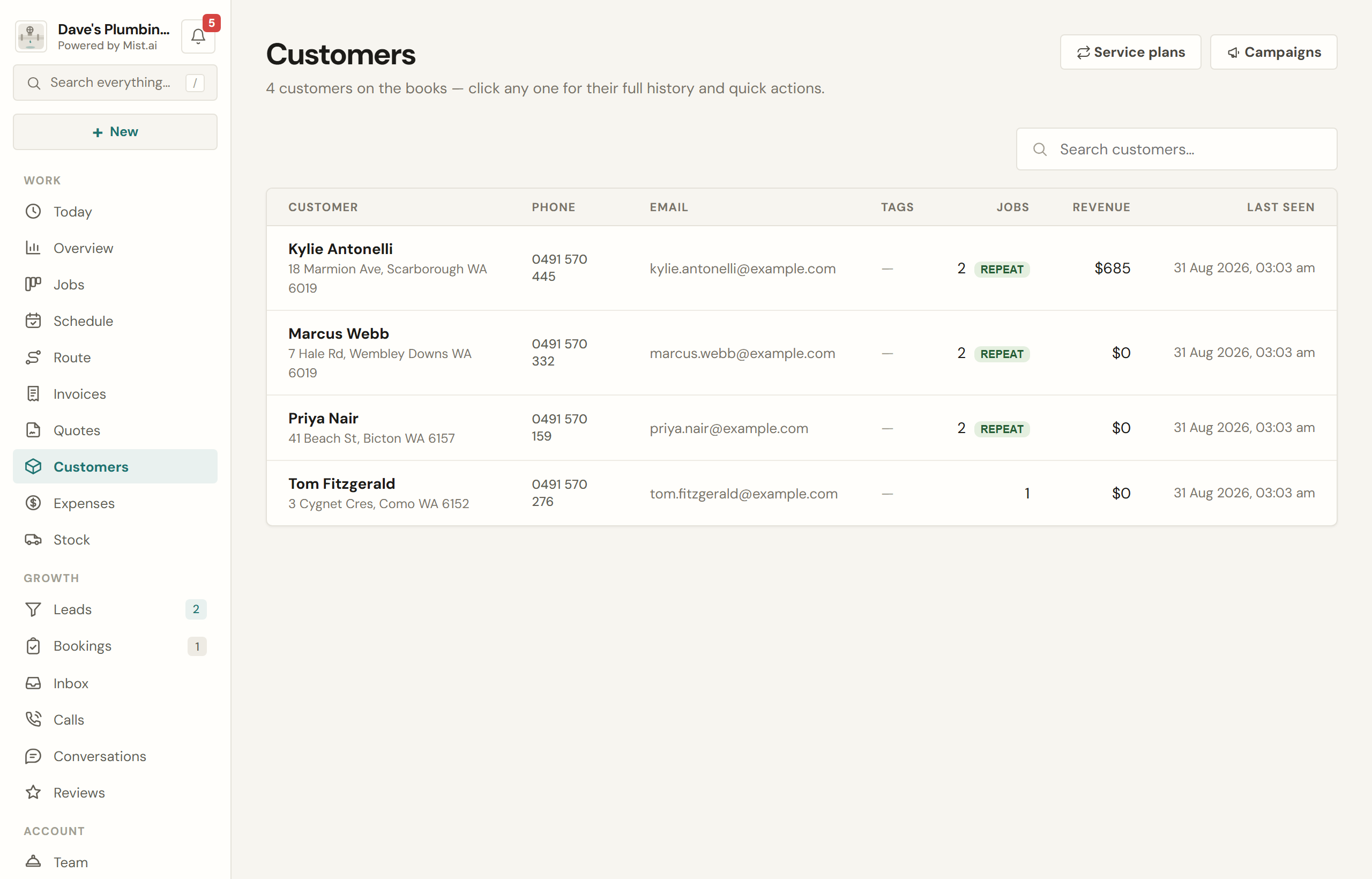Click the Today clock icon
This screenshot has width=1372, height=879.
[x=33, y=212]
